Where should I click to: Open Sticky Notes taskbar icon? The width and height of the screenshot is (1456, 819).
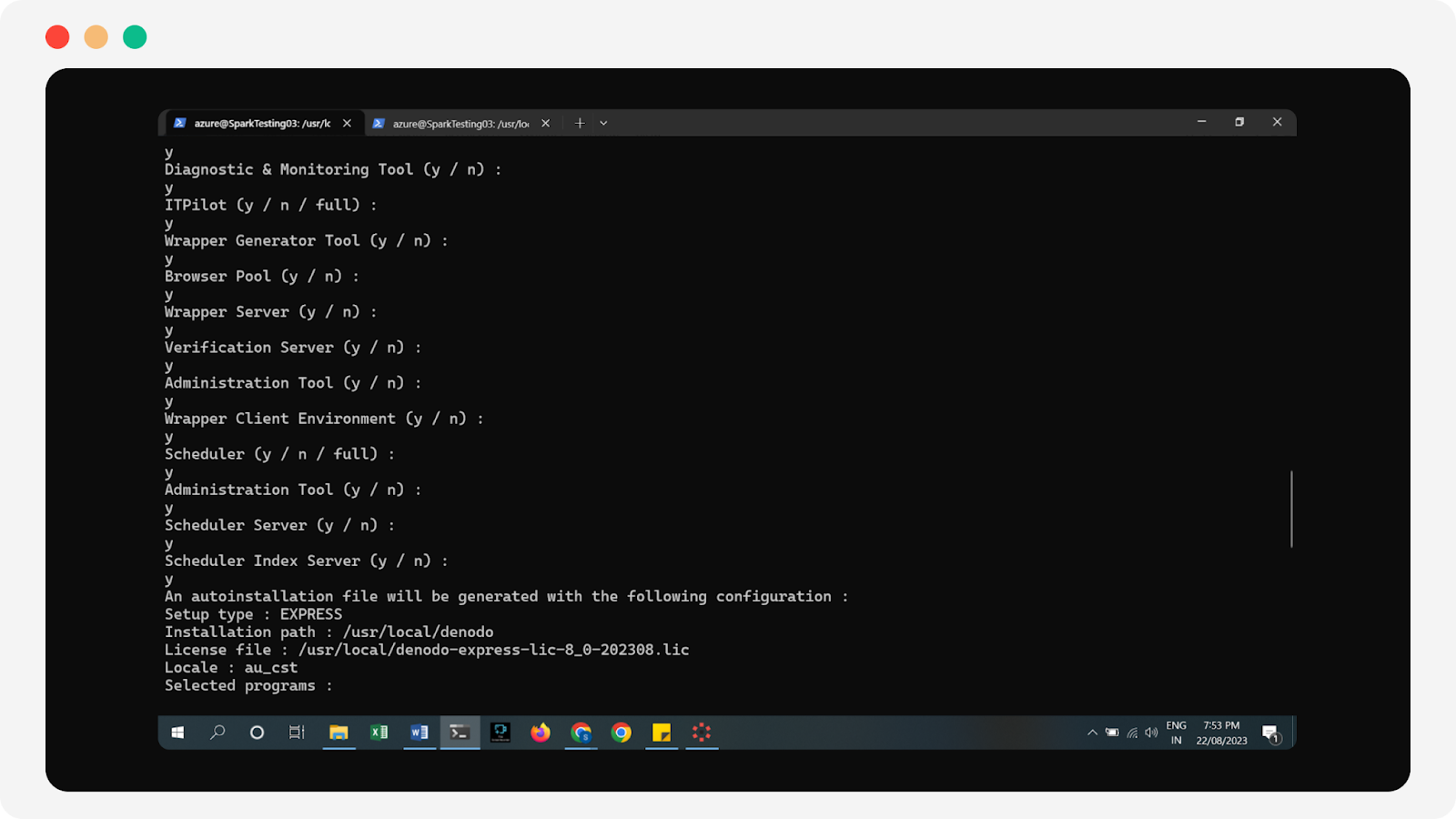pyautogui.click(x=662, y=733)
